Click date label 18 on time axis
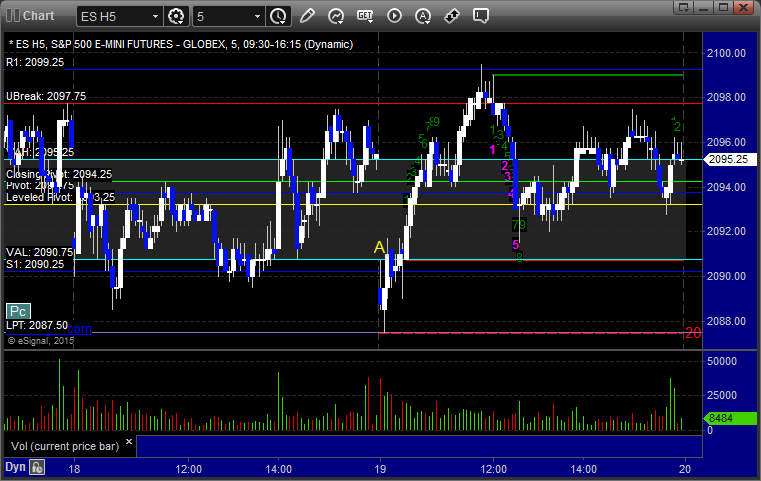Image resolution: width=761 pixels, height=481 pixels. click(74, 469)
